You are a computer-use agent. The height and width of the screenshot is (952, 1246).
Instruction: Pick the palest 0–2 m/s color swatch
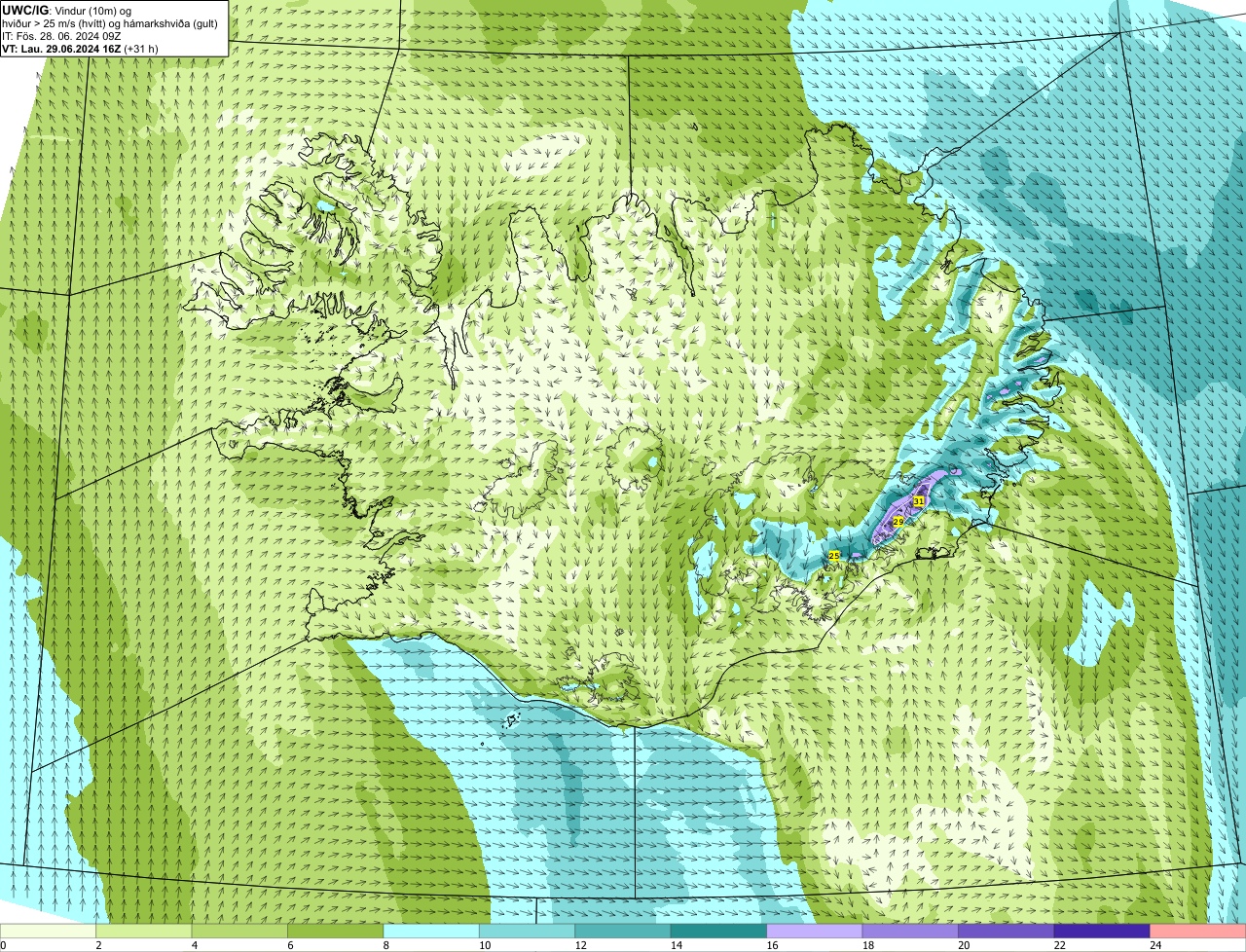[x=48, y=932]
